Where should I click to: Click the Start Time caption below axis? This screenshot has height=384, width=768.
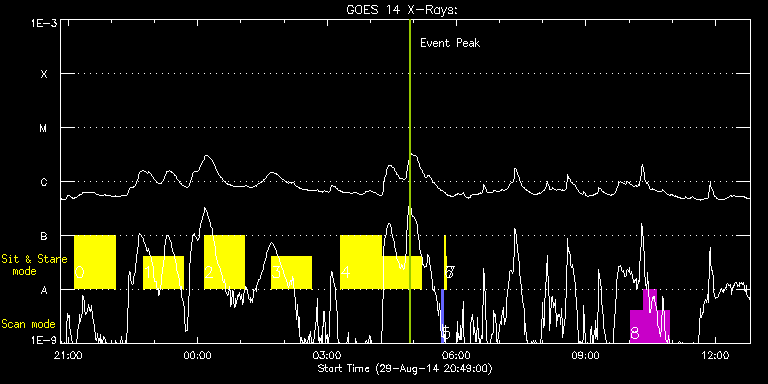pos(405,368)
